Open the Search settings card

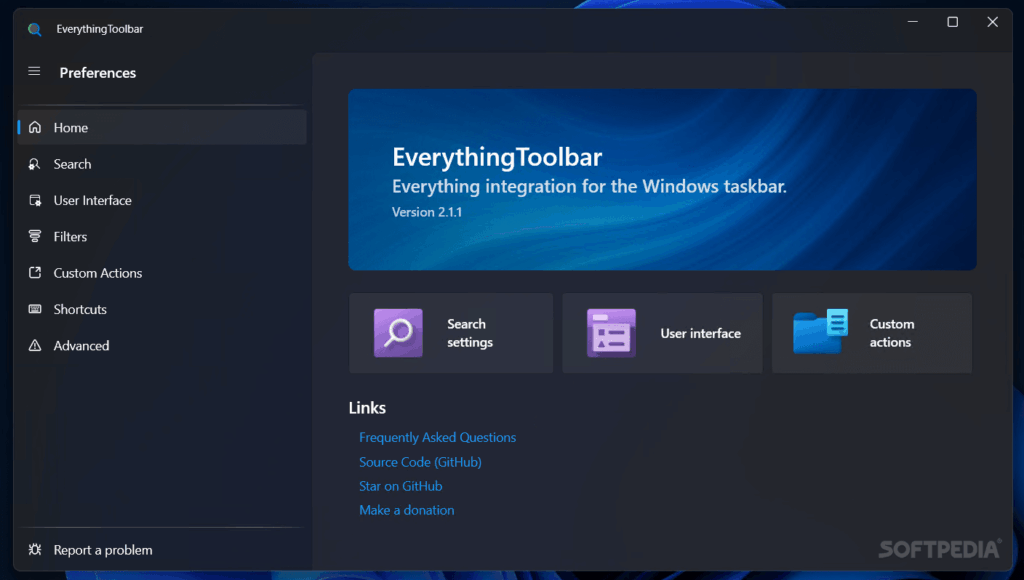450,333
